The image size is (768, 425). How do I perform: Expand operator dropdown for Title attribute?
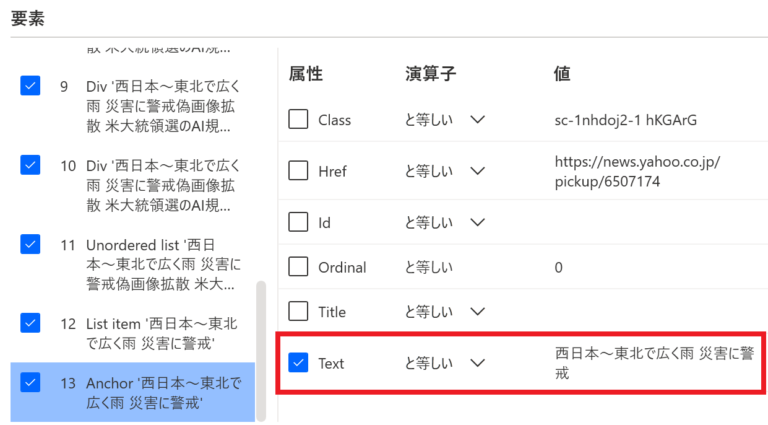[x=477, y=312]
